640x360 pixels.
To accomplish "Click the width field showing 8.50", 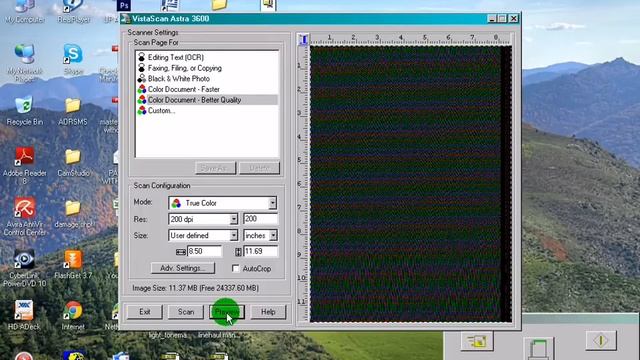I will click(204, 251).
